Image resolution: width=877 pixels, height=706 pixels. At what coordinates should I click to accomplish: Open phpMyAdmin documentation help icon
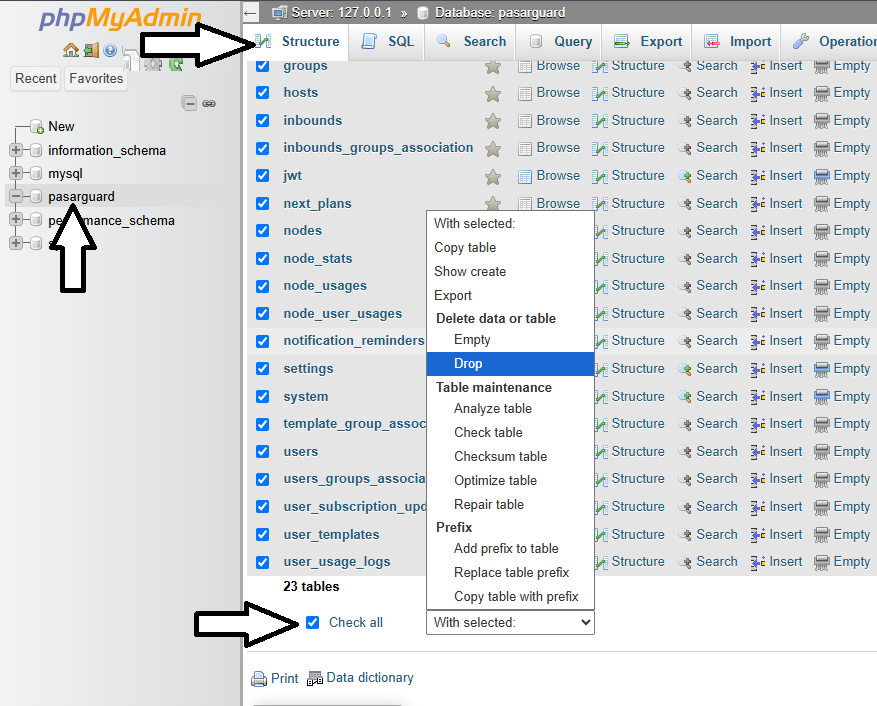coord(110,52)
